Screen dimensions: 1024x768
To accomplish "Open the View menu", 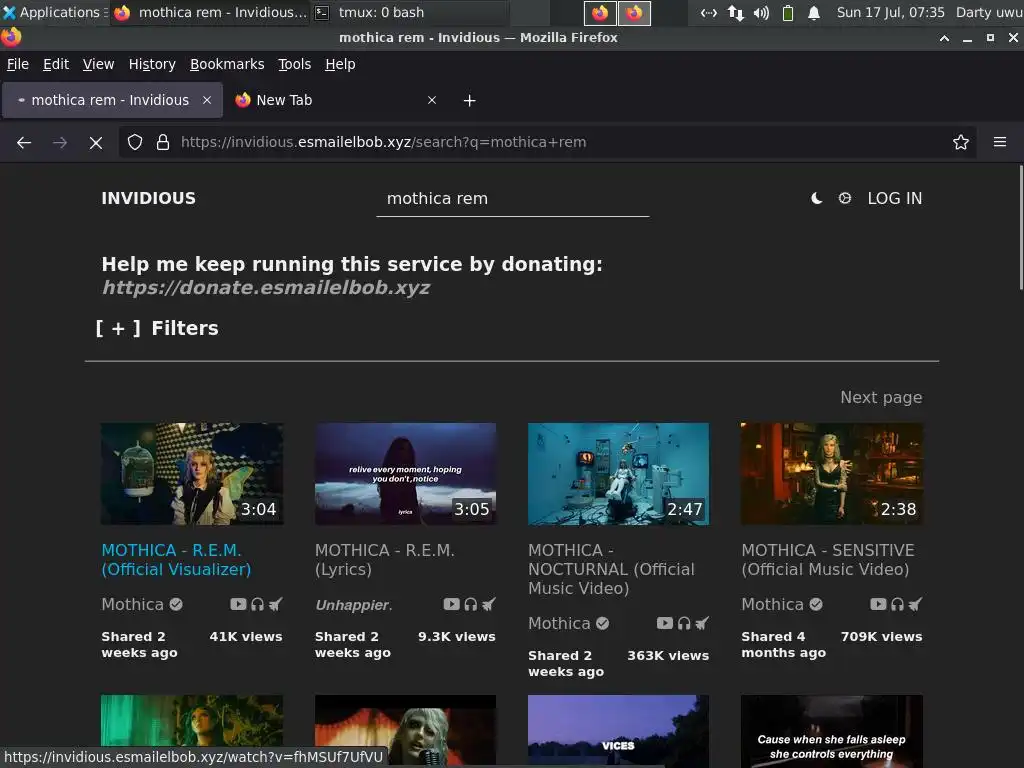I will [98, 64].
